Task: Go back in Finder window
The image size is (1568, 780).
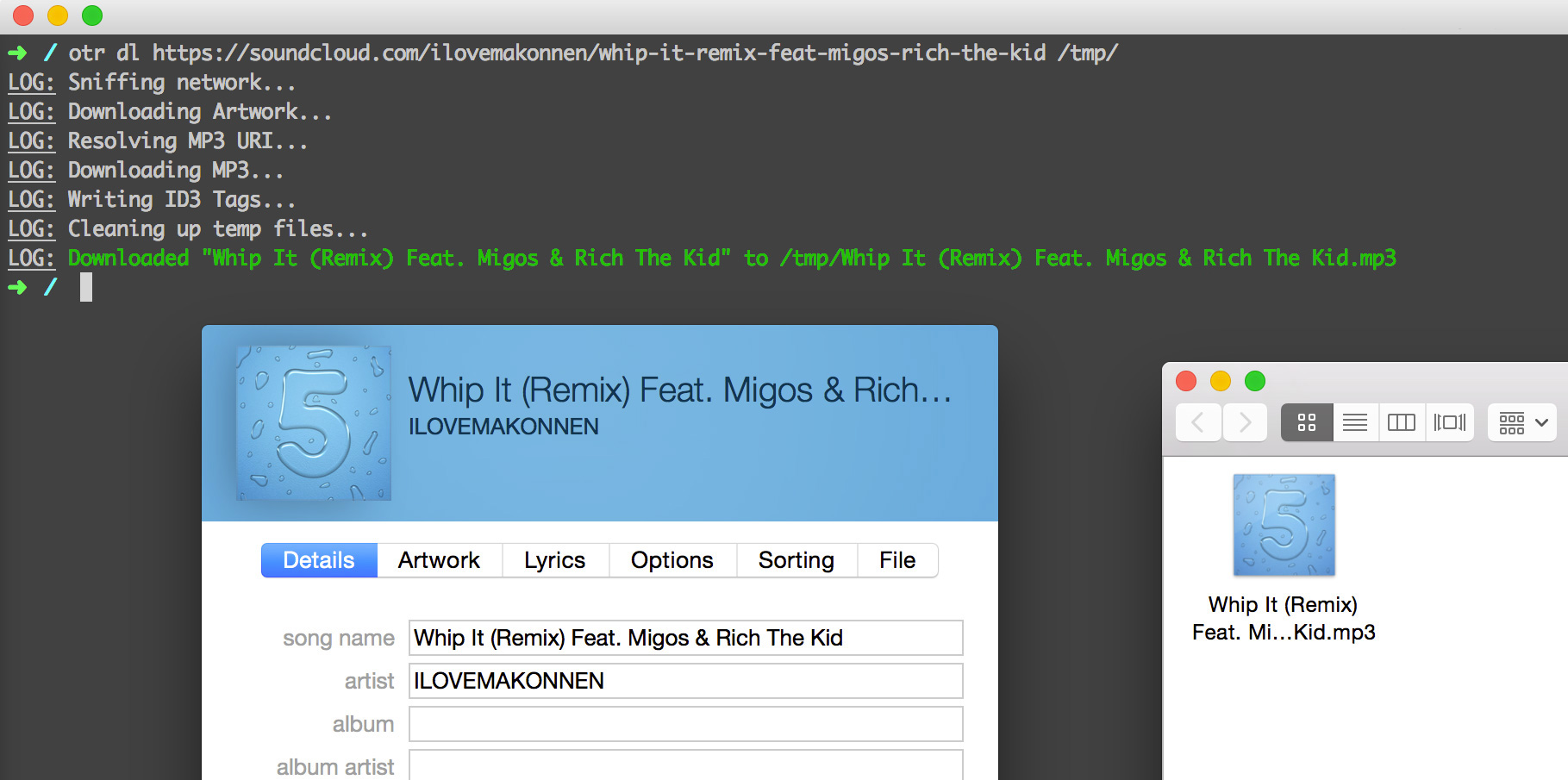Action: pos(1198,422)
